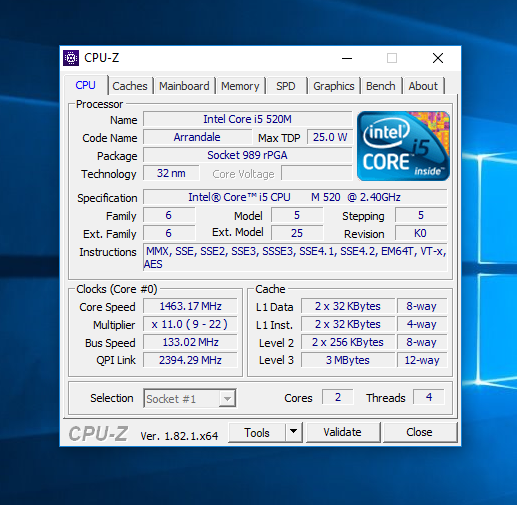Click the Core Speed value 1463.17 MHz
This screenshot has height=505, width=517.
[190, 306]
